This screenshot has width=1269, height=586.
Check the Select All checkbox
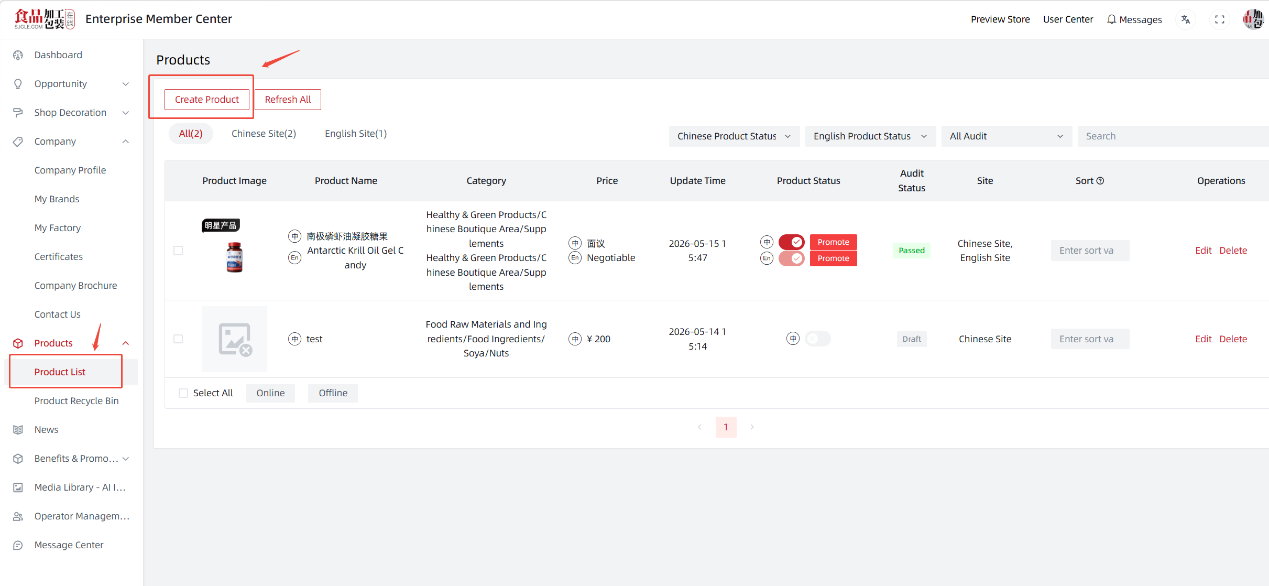pyautogui.click(x=183, y=393)
